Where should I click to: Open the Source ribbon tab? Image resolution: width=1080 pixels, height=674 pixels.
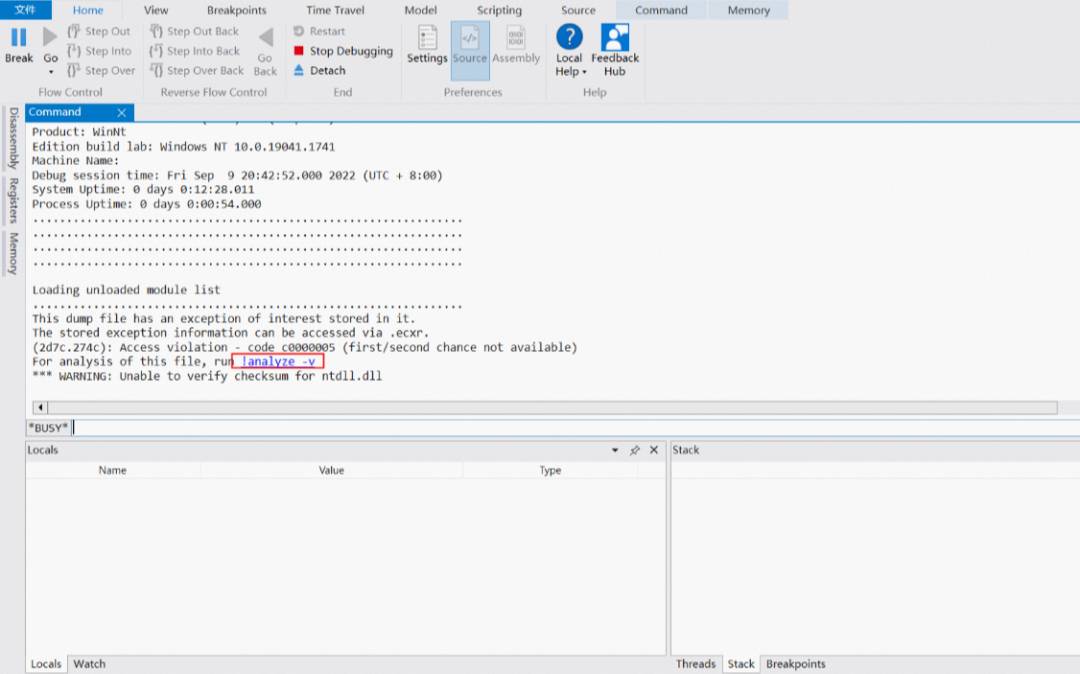[578, 10]
